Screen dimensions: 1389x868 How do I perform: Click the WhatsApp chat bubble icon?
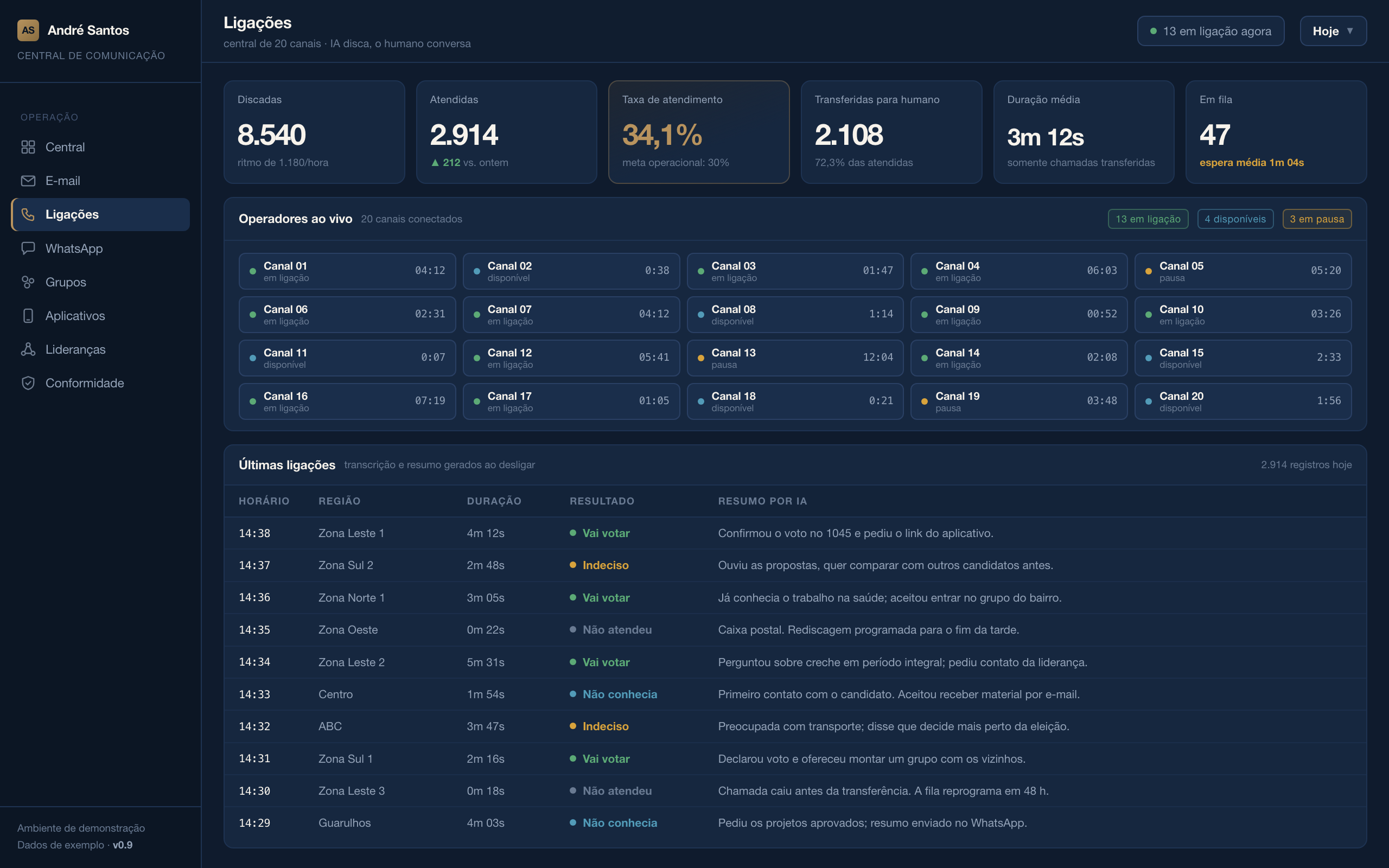(x=28, y=248)
